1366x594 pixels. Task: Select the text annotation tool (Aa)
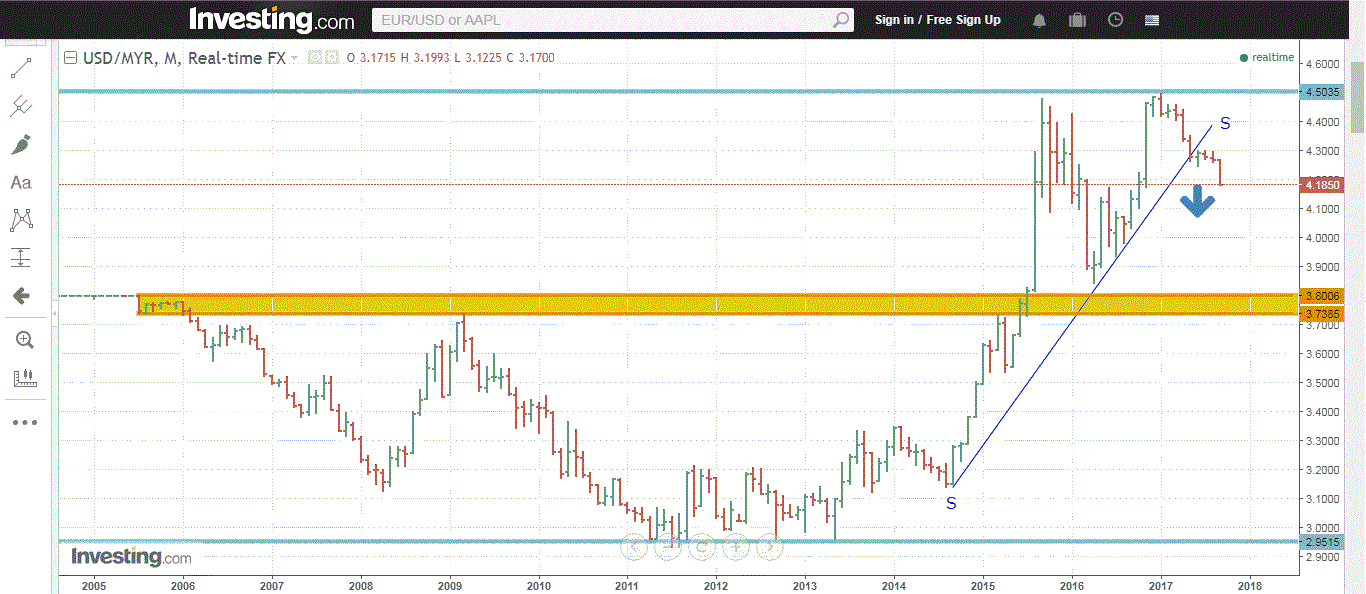21,183
